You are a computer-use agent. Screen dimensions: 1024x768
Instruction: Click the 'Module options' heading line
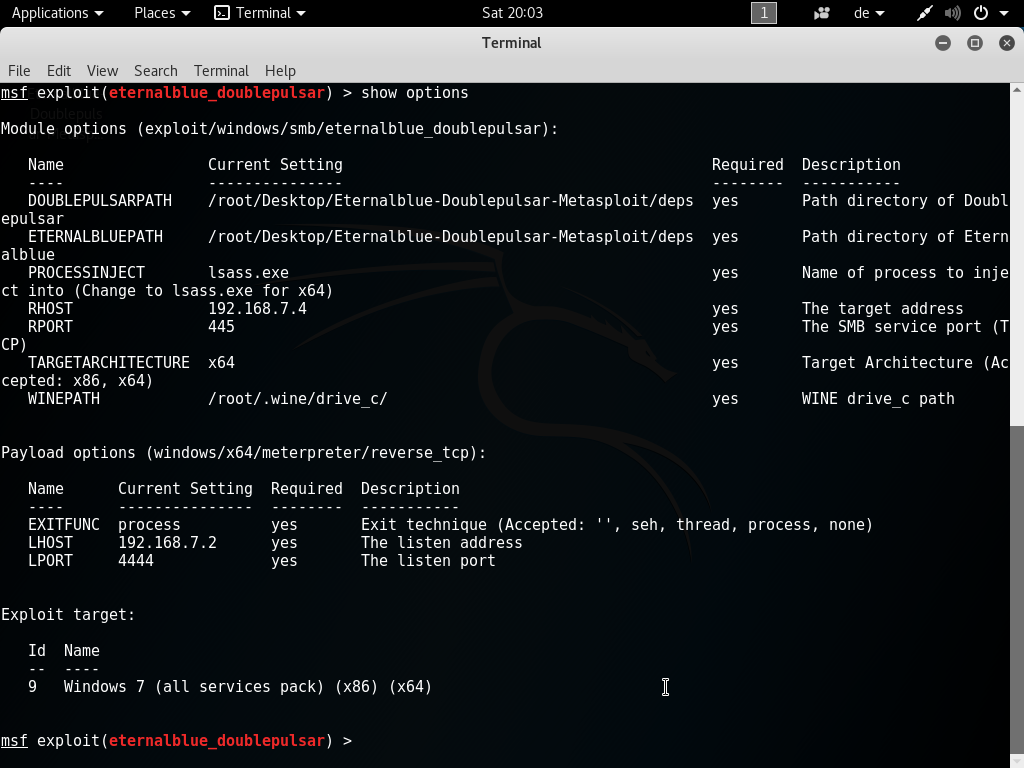point(280,129)
